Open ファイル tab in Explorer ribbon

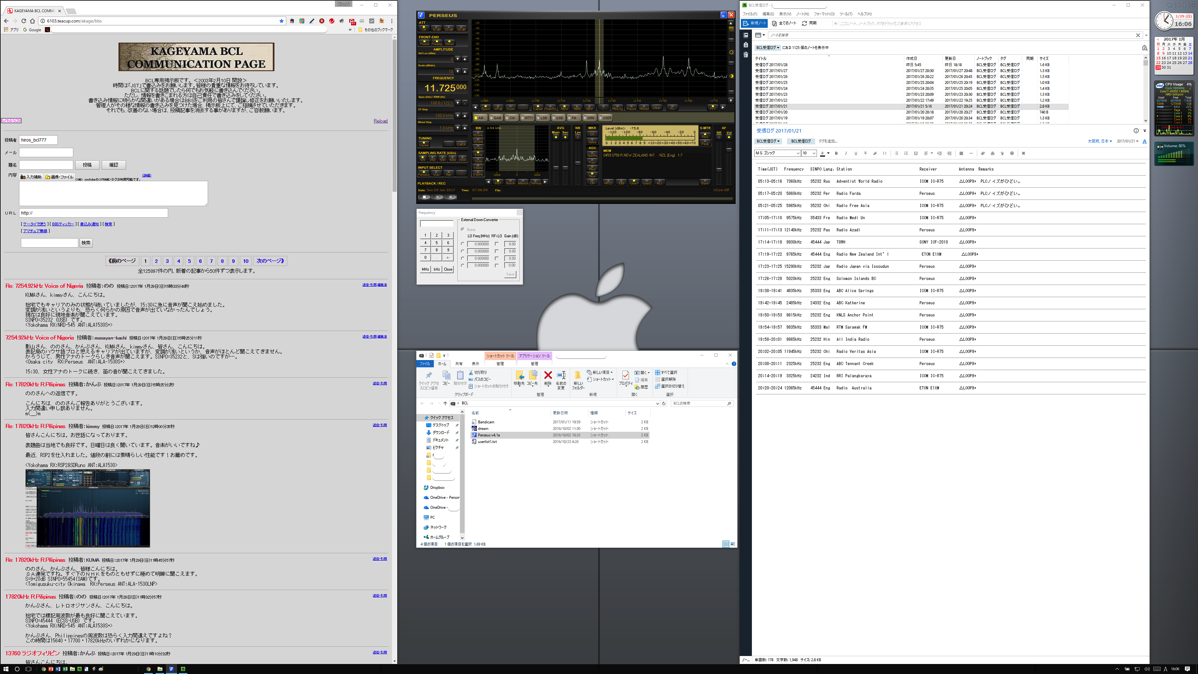click(425, 364)
